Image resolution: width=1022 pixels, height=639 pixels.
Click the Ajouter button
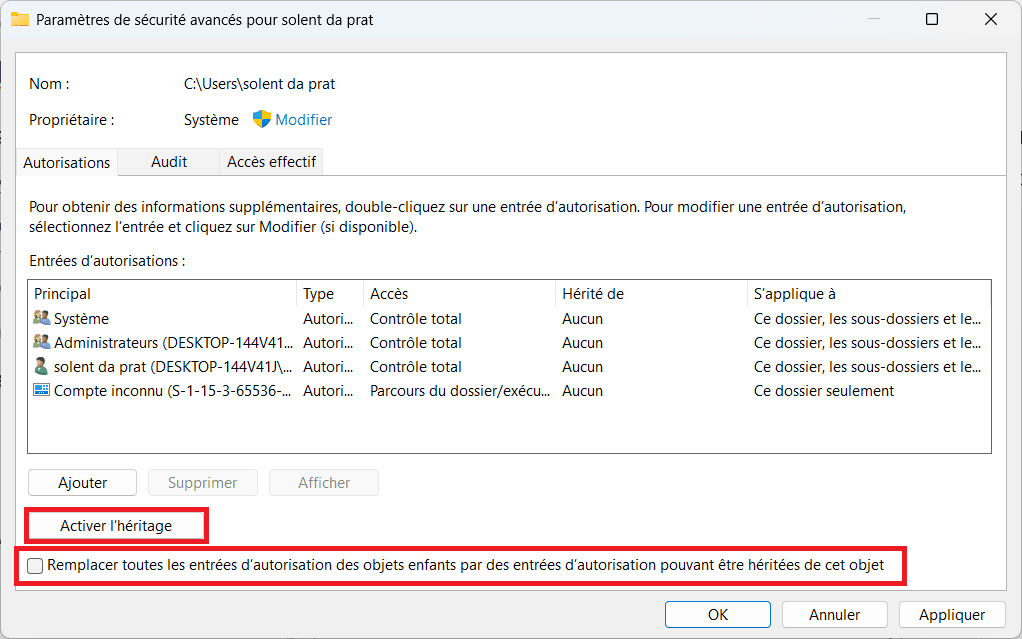(83, 483)
